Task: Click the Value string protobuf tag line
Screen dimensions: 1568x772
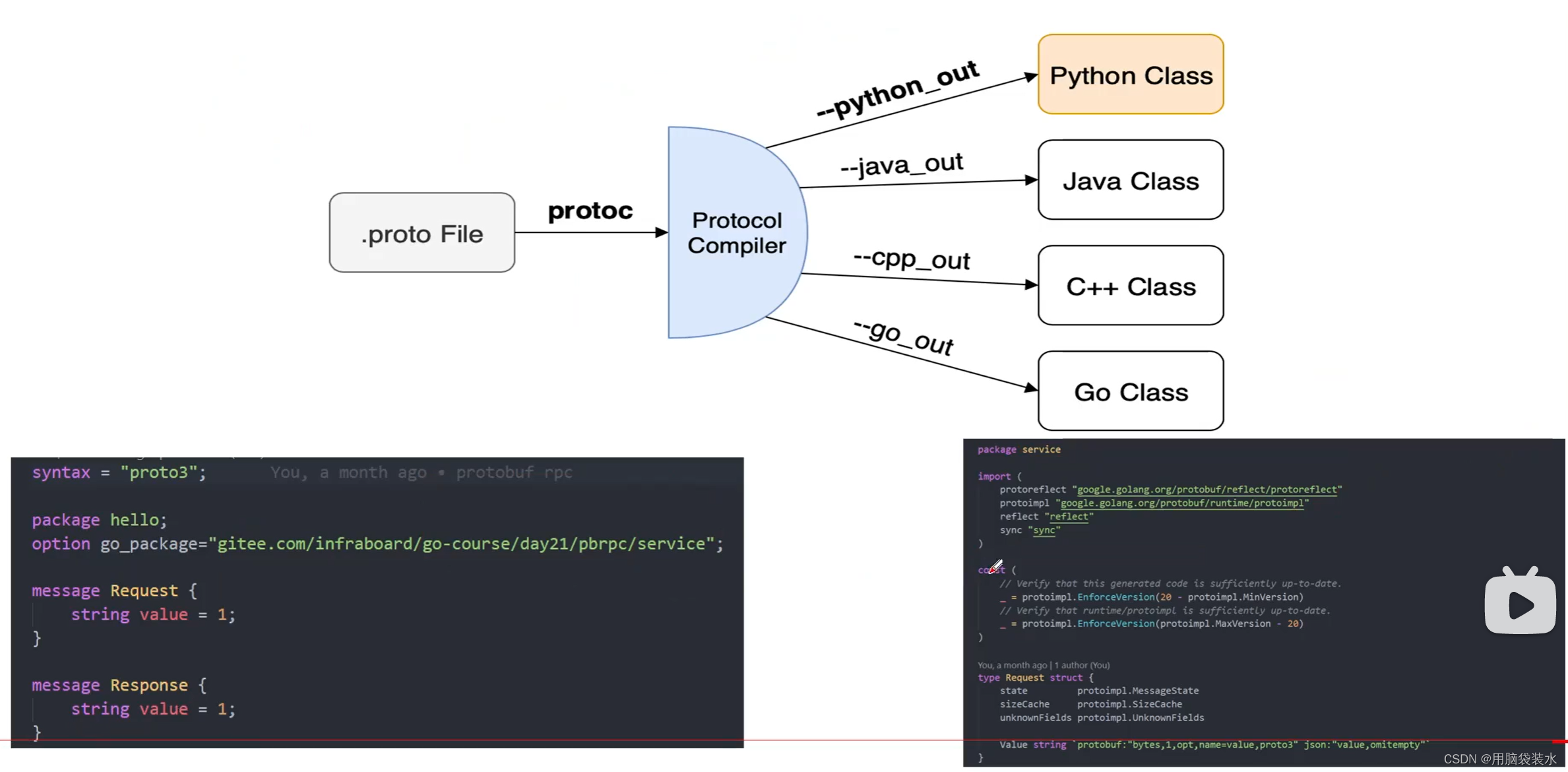Action: pos(1214,745)
